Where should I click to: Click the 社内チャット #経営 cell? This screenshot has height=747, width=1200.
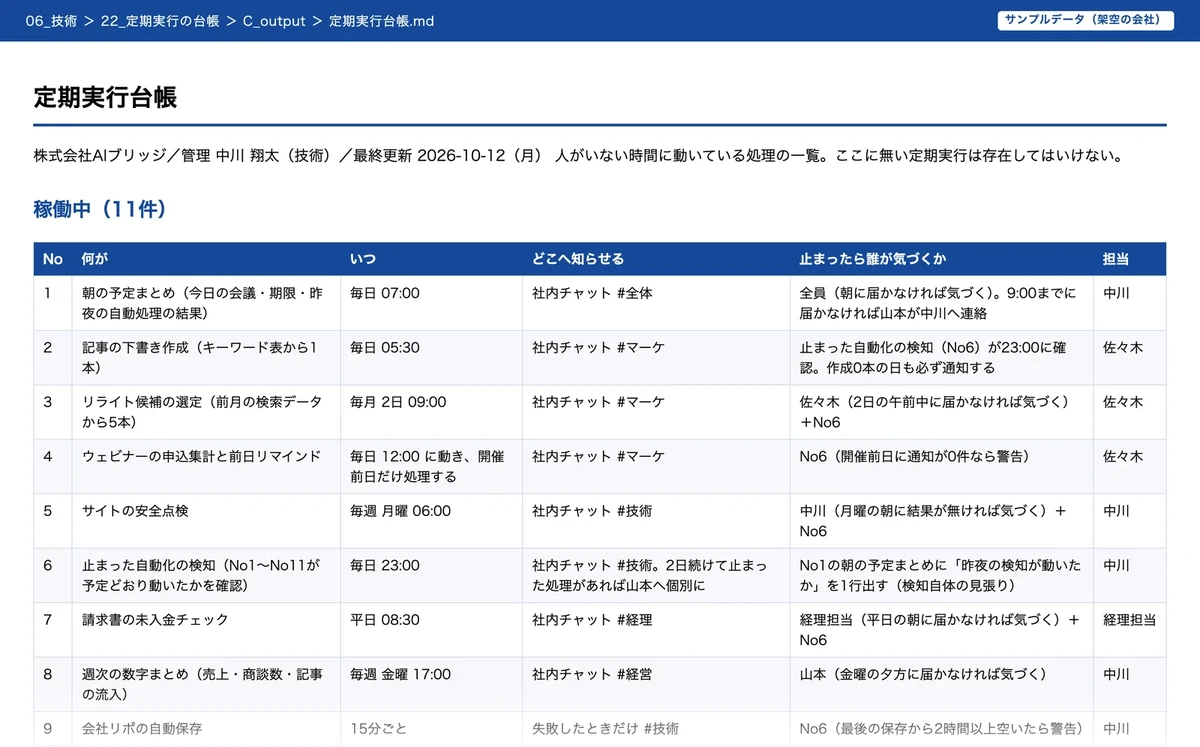click(x=656, y=684)
